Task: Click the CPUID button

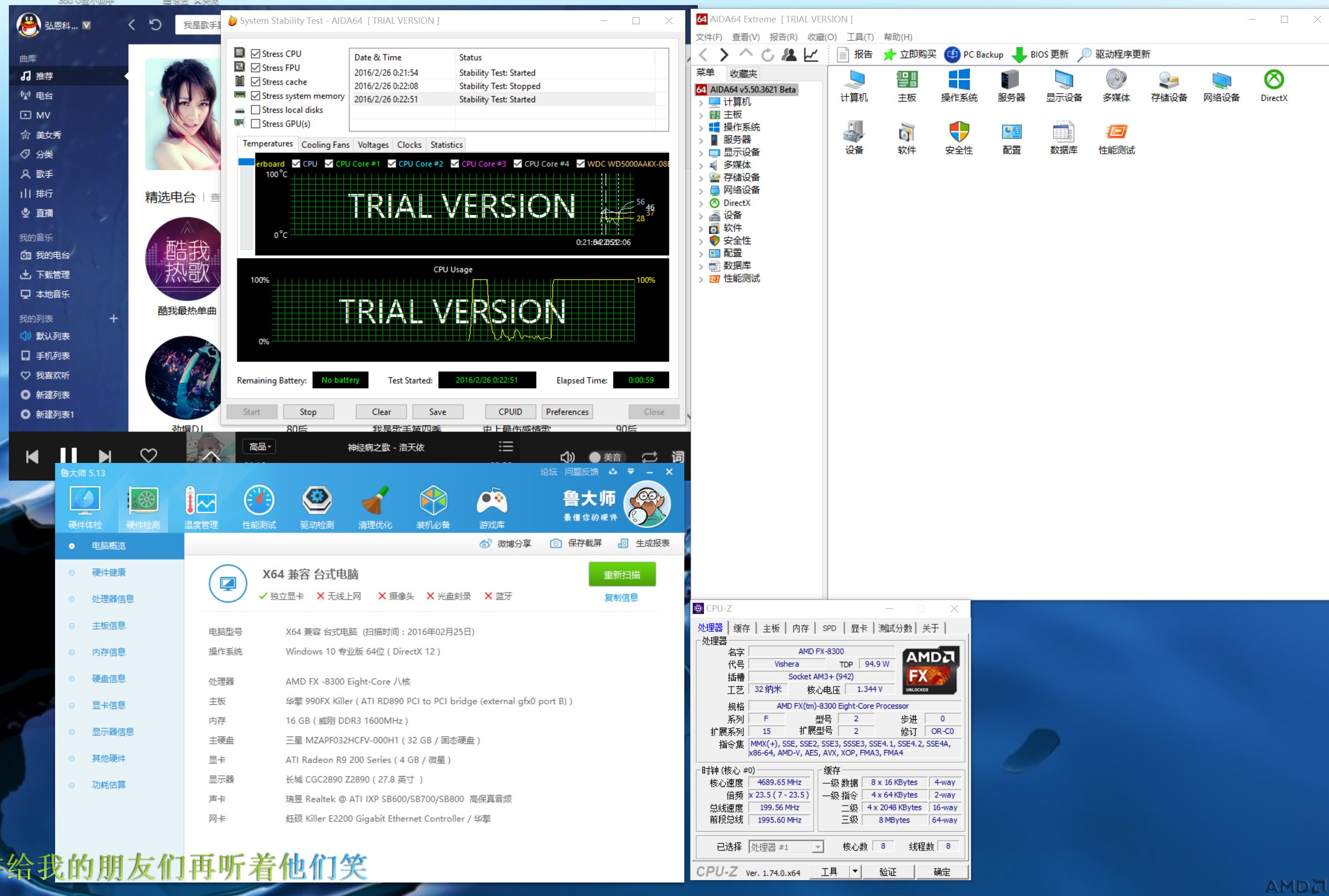Action: (510, 412)
